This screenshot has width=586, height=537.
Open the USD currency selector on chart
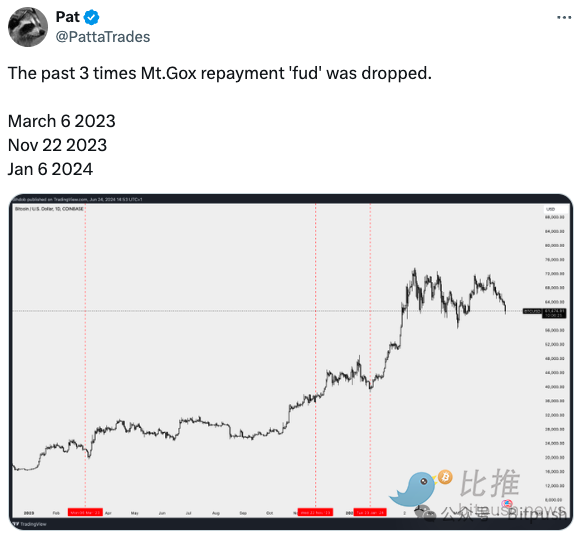[550, 209]
